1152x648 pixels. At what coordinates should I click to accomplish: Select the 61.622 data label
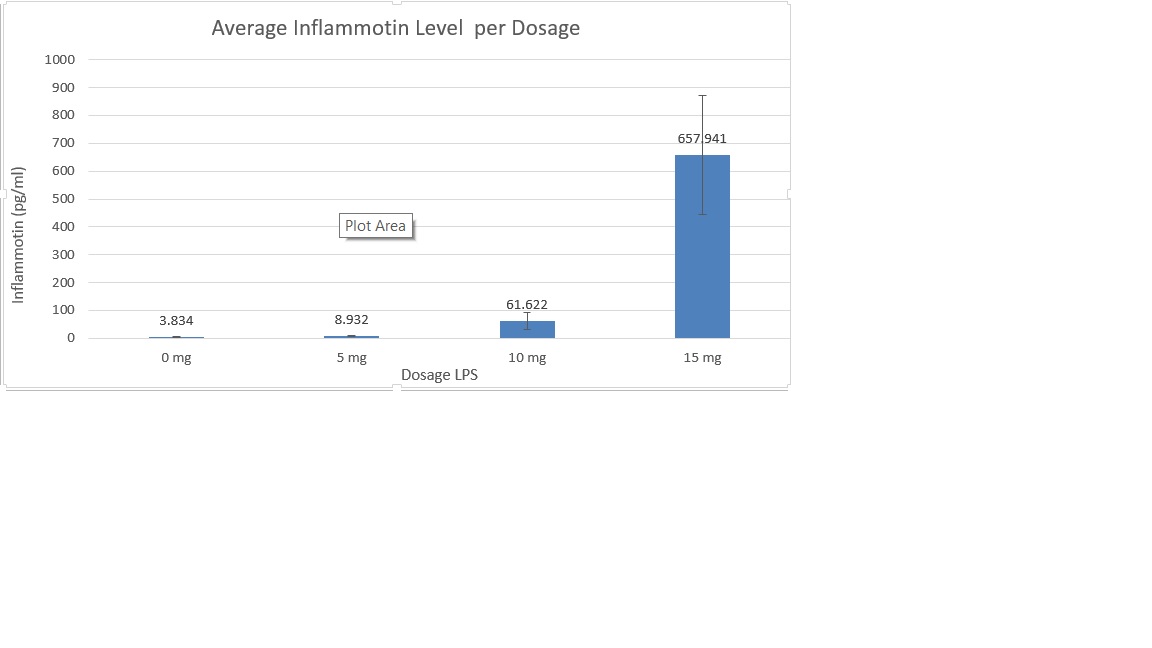[527, 305]
